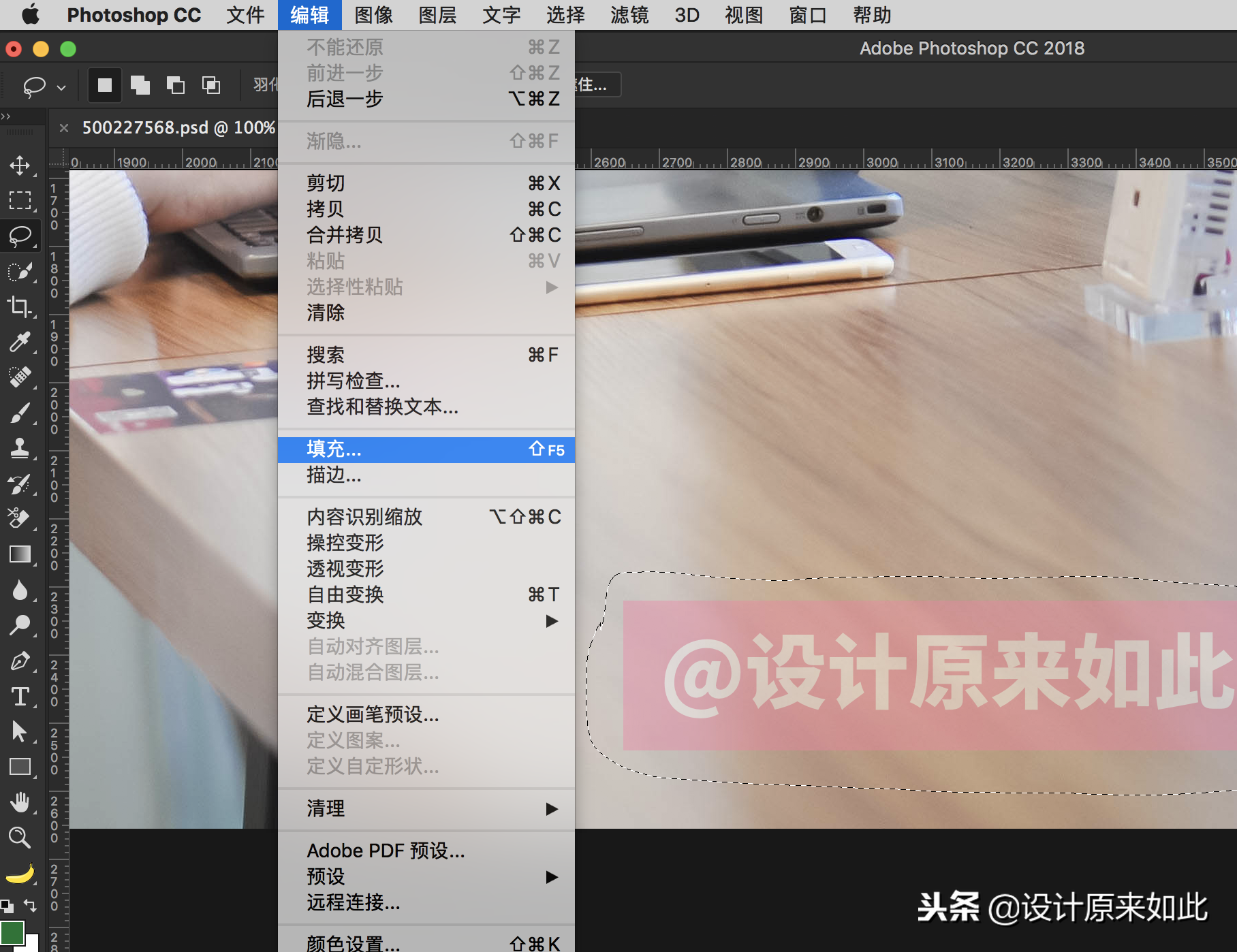Select the Move tool

[x=20, y=165]
